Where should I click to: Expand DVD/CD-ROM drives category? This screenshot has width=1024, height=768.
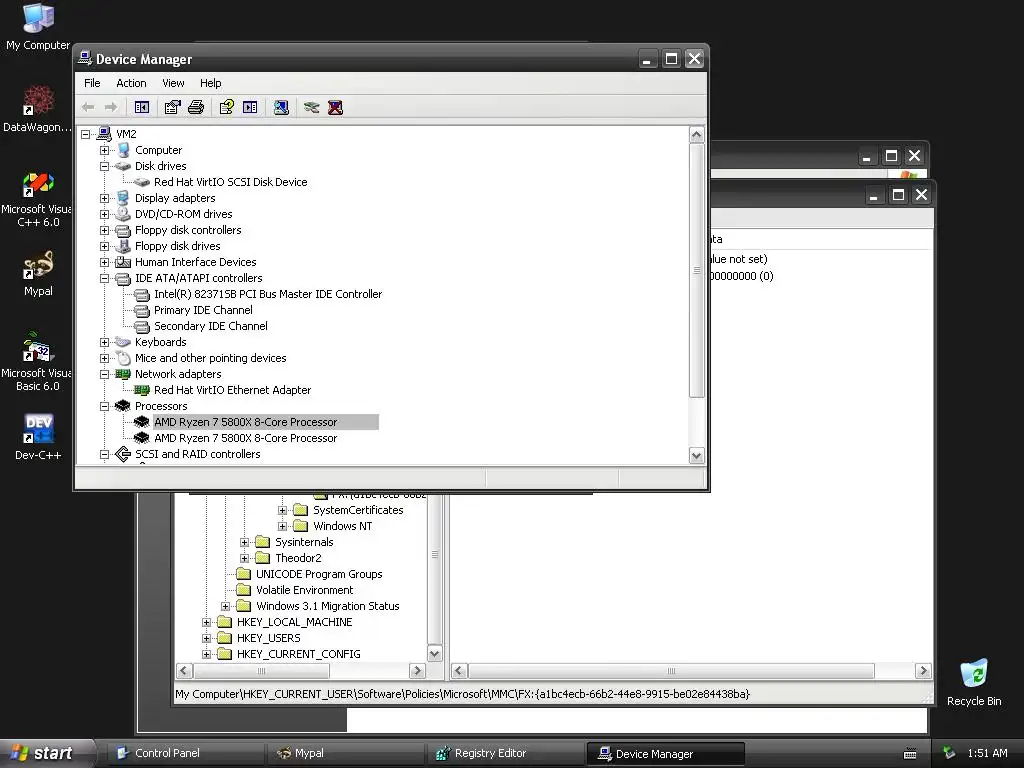pos(104,214)
